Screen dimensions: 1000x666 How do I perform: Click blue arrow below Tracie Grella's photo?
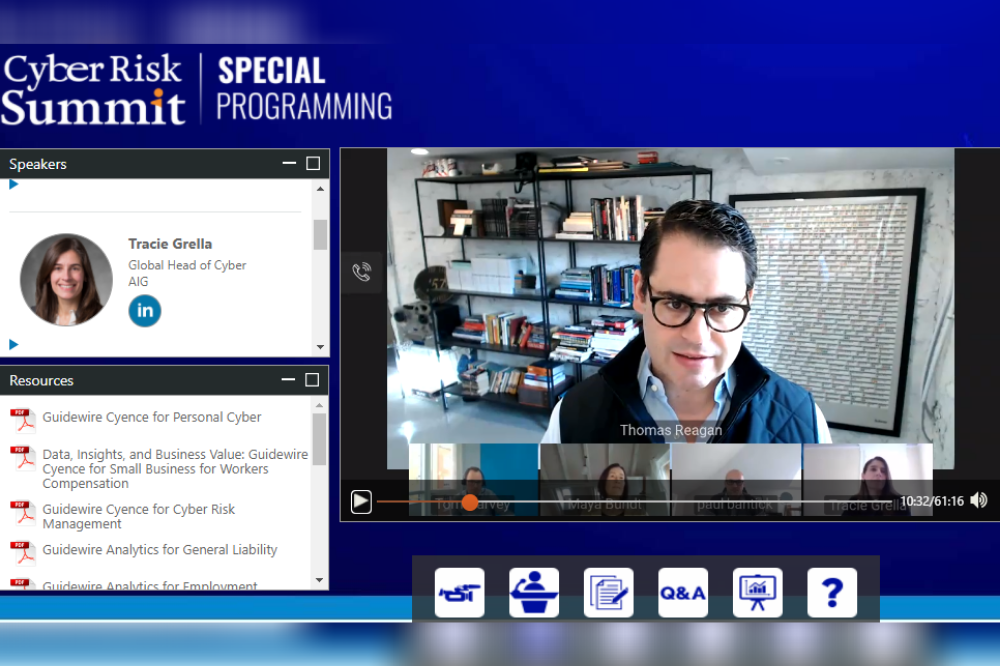[x=13, y=344]
